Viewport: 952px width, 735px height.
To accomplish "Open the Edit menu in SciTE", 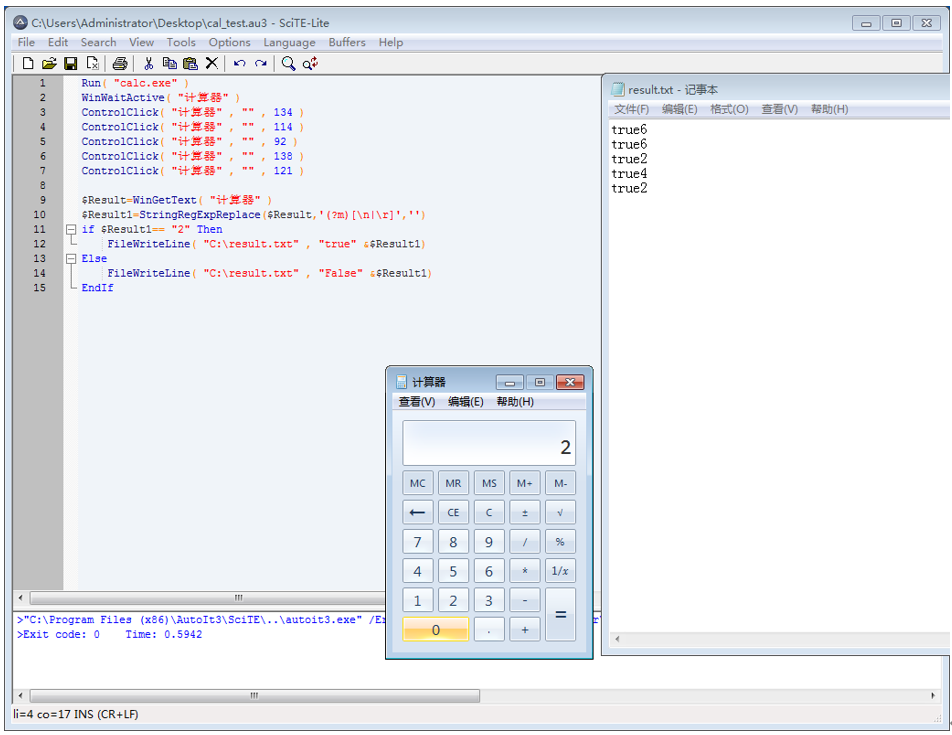I will coord(58,42).
